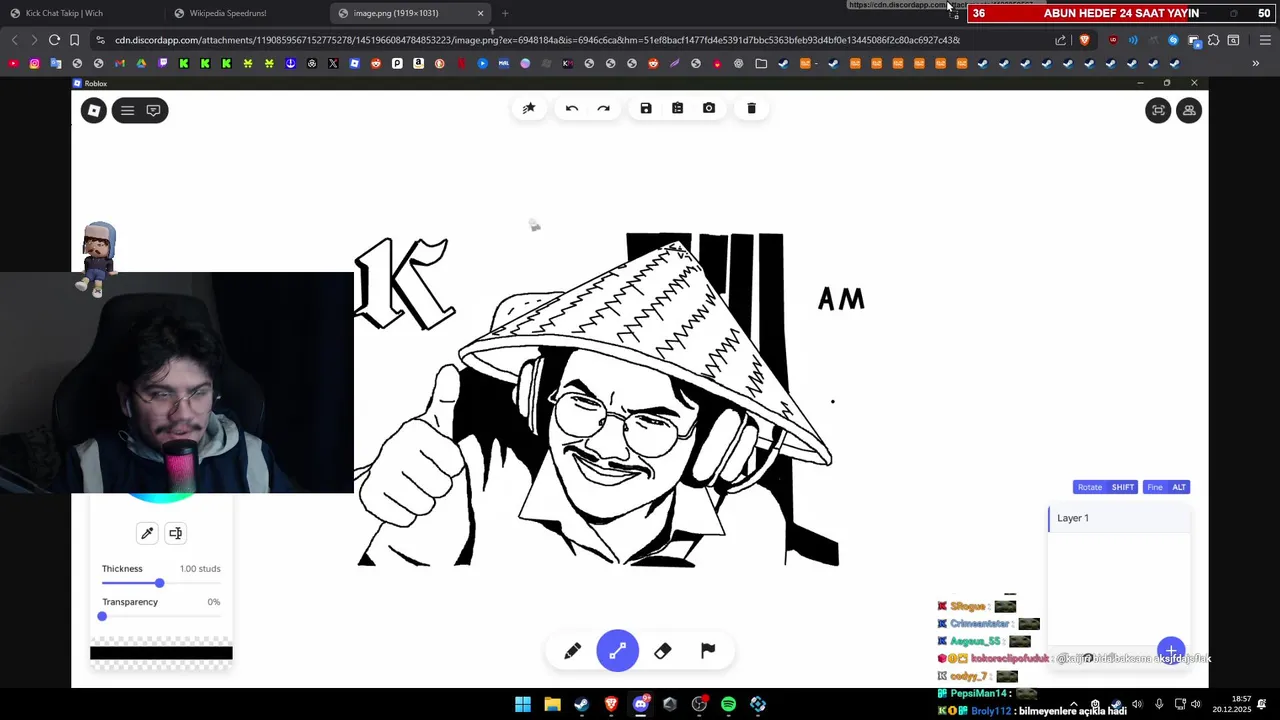This screenshot has height=720, width=1280.
Task: Select the line tool in bottom toolbar
Action: click(x=618, y=651)
